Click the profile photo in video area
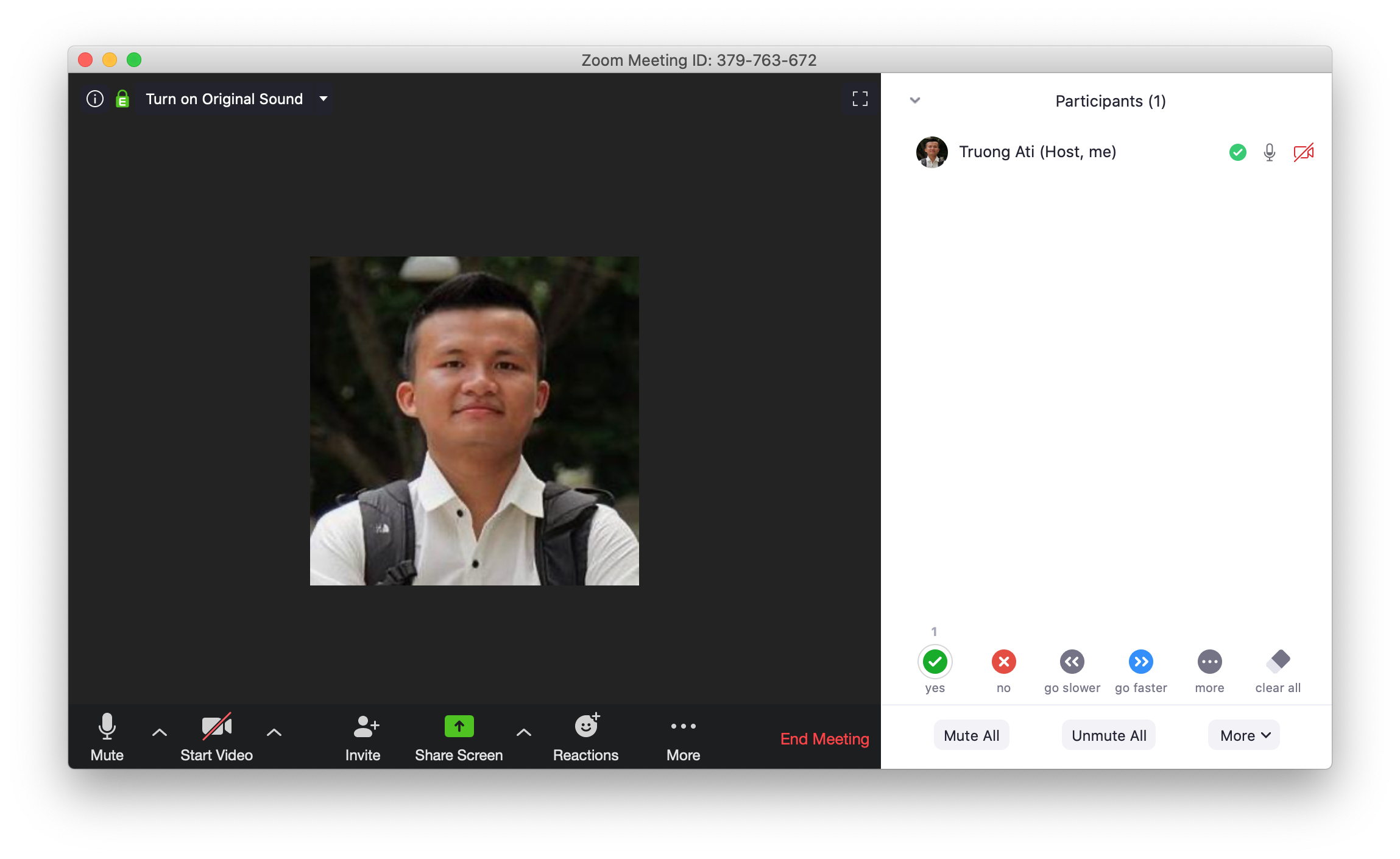 pyautogui.click(x=475, y=421)
